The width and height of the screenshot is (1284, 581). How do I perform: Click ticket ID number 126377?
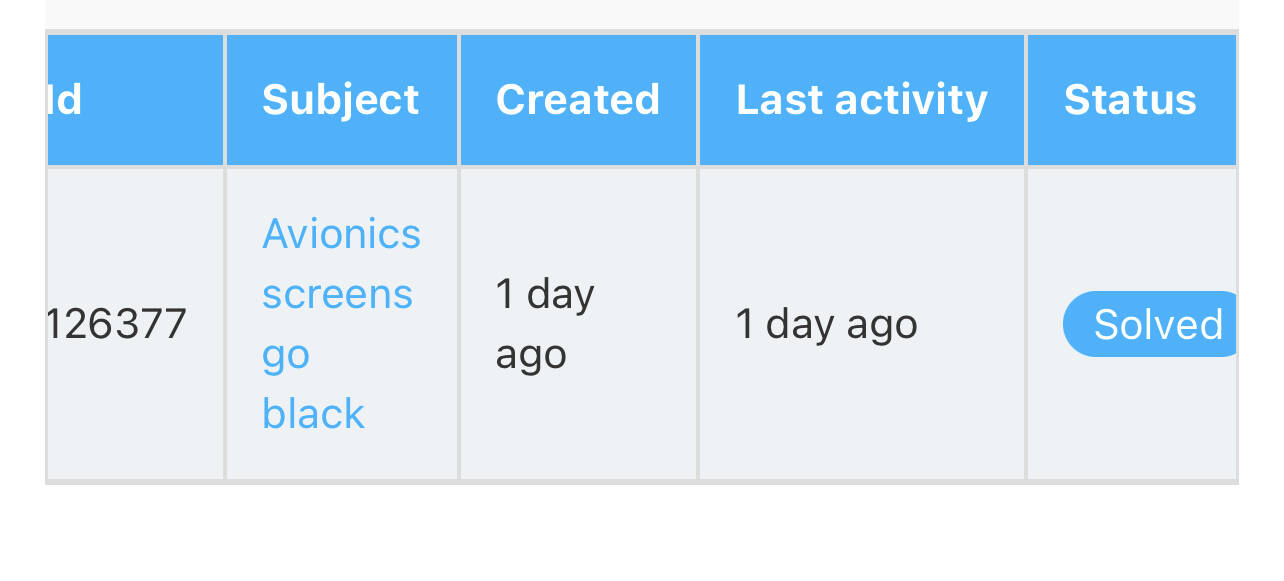coord(117,324)
